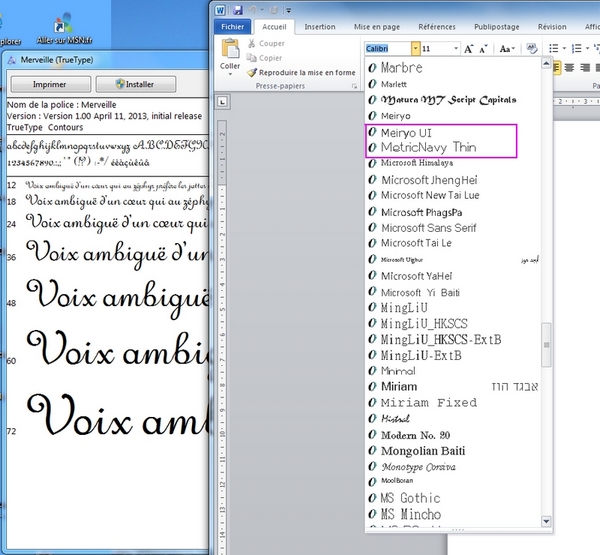The height and width of the screenshot is (555, 600).
Task: Choose Microsoft JhengHei from font list
Action: [x=453, y=180]
